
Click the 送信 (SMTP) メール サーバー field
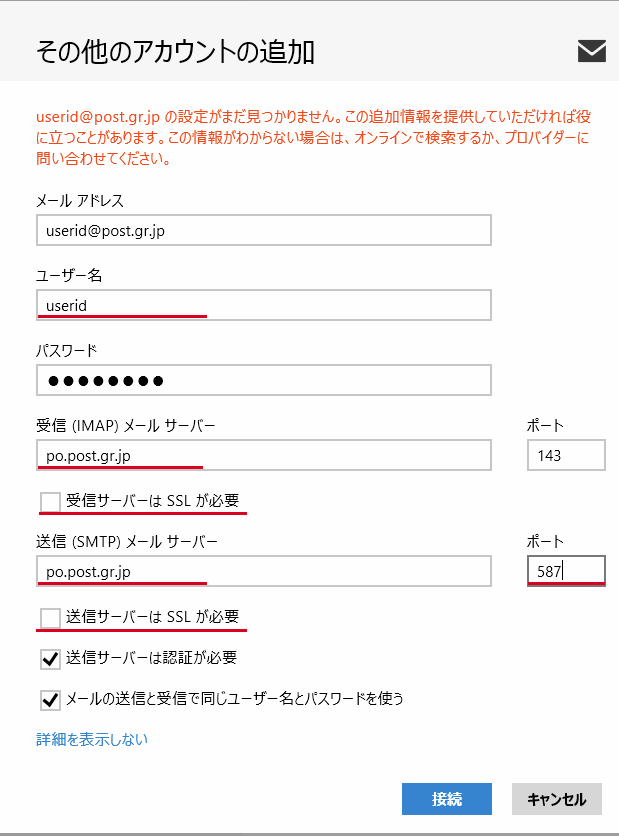pyautogui.click(x=264, y=571)
